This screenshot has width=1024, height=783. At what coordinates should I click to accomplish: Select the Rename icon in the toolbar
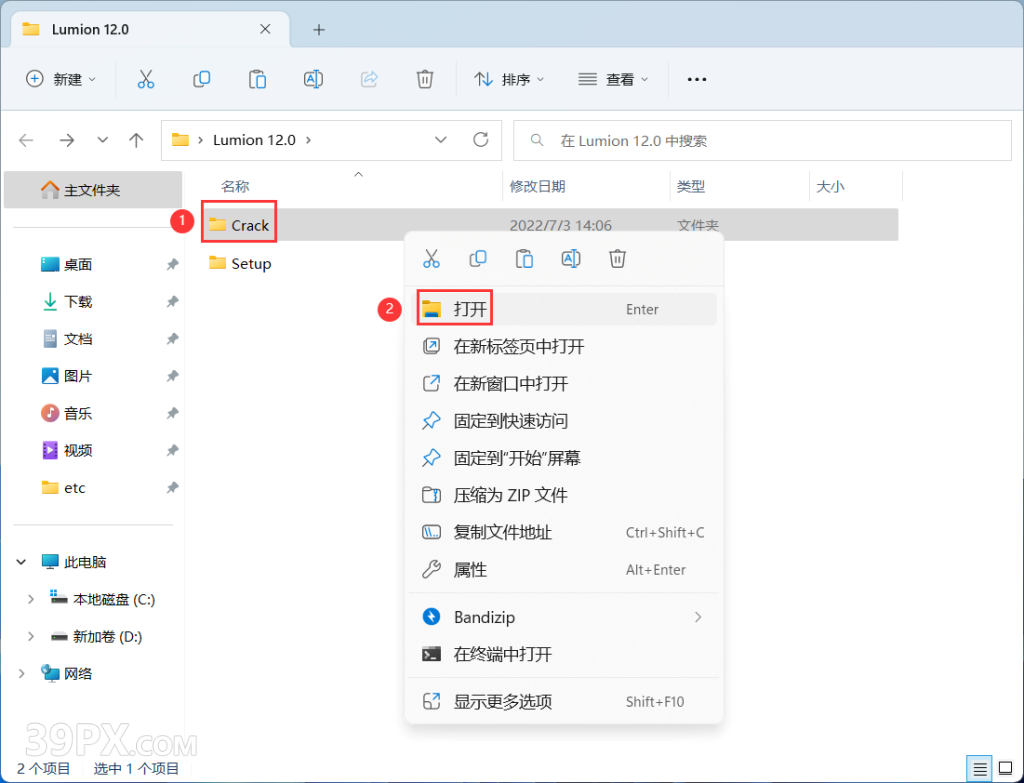click(x=313, y=79)
